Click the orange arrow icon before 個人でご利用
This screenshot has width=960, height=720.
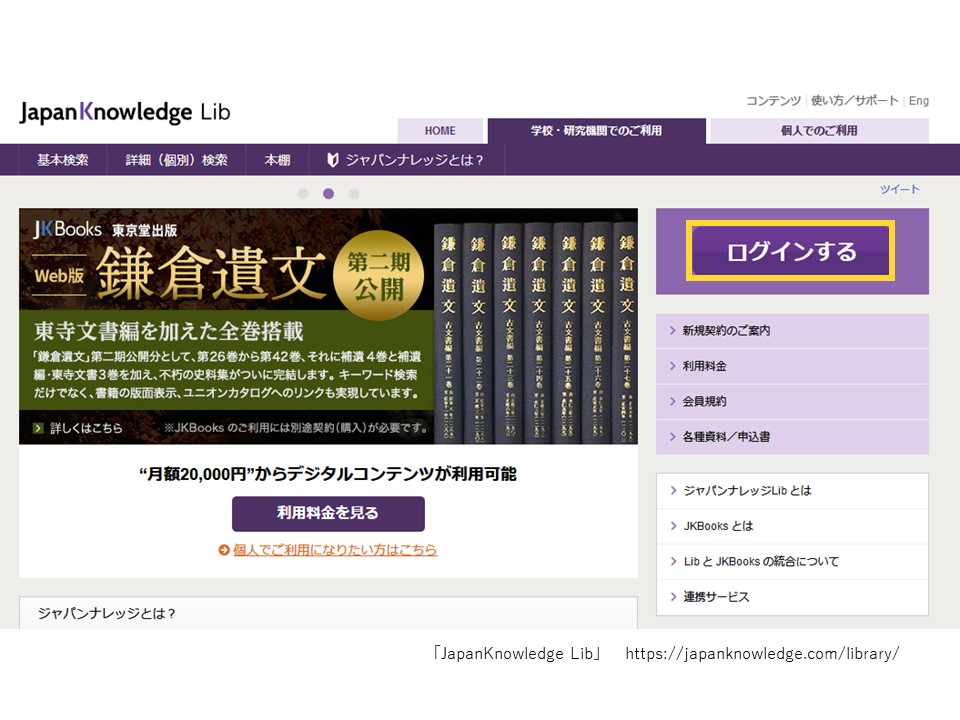[x=223, y=550]
